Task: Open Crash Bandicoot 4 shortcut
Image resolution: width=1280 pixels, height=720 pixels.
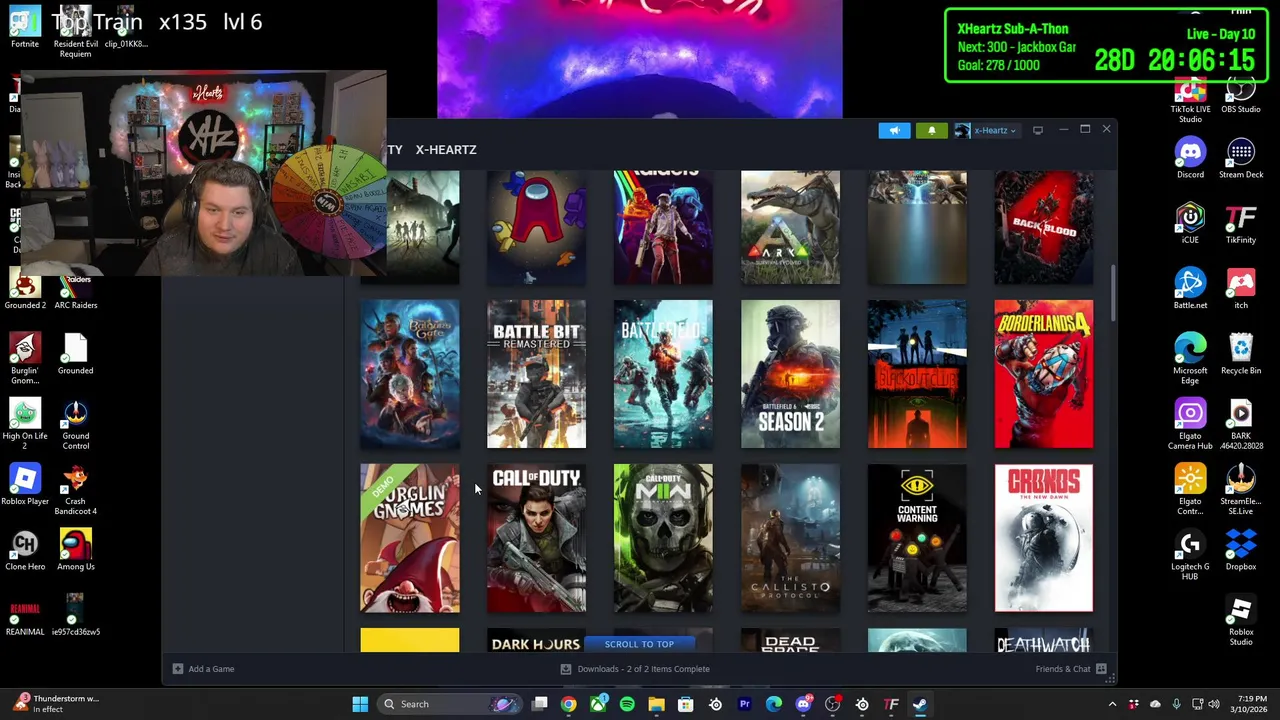Action: click(x=75, y=490)
